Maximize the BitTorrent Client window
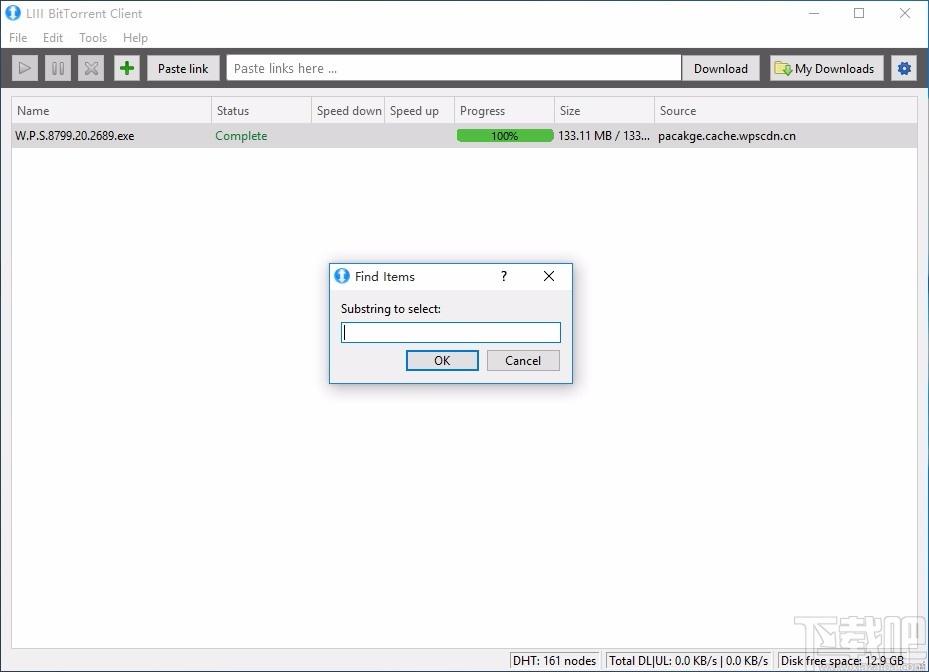Screen dimensions: 929x672 [x=859, y=13]
